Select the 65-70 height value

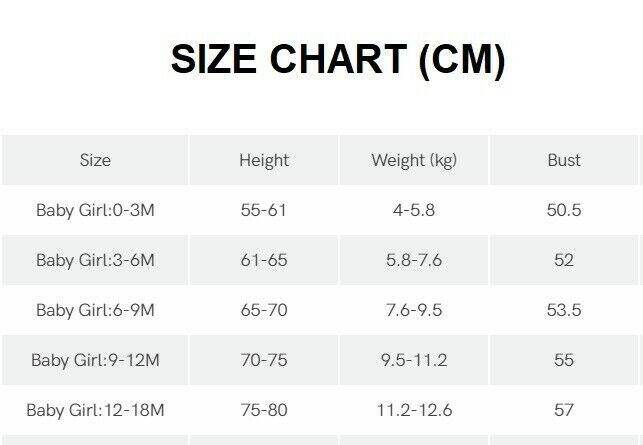pos(264,310)
